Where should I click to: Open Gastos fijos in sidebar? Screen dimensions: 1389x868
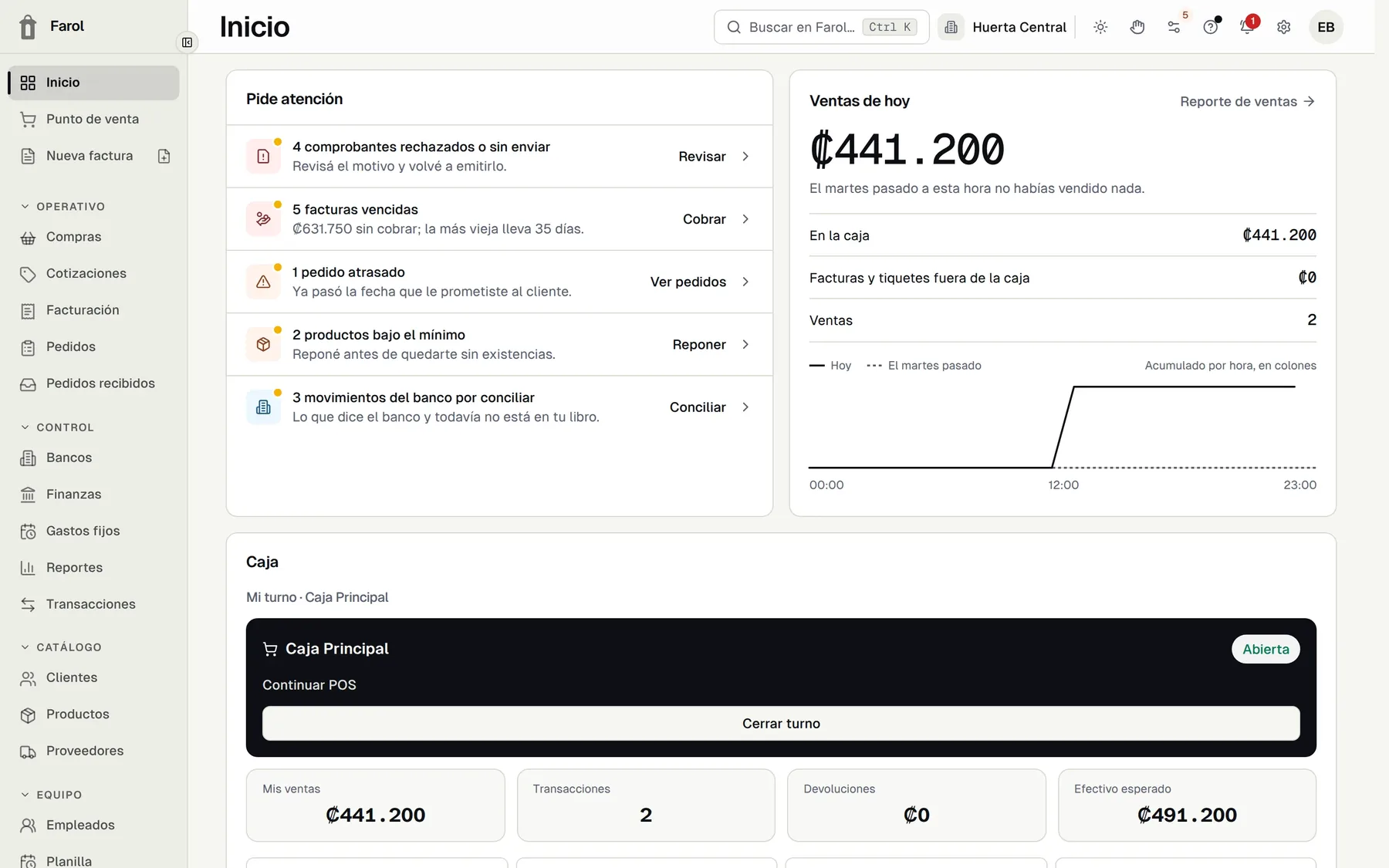pyautogui.click(x=94, y=531)
